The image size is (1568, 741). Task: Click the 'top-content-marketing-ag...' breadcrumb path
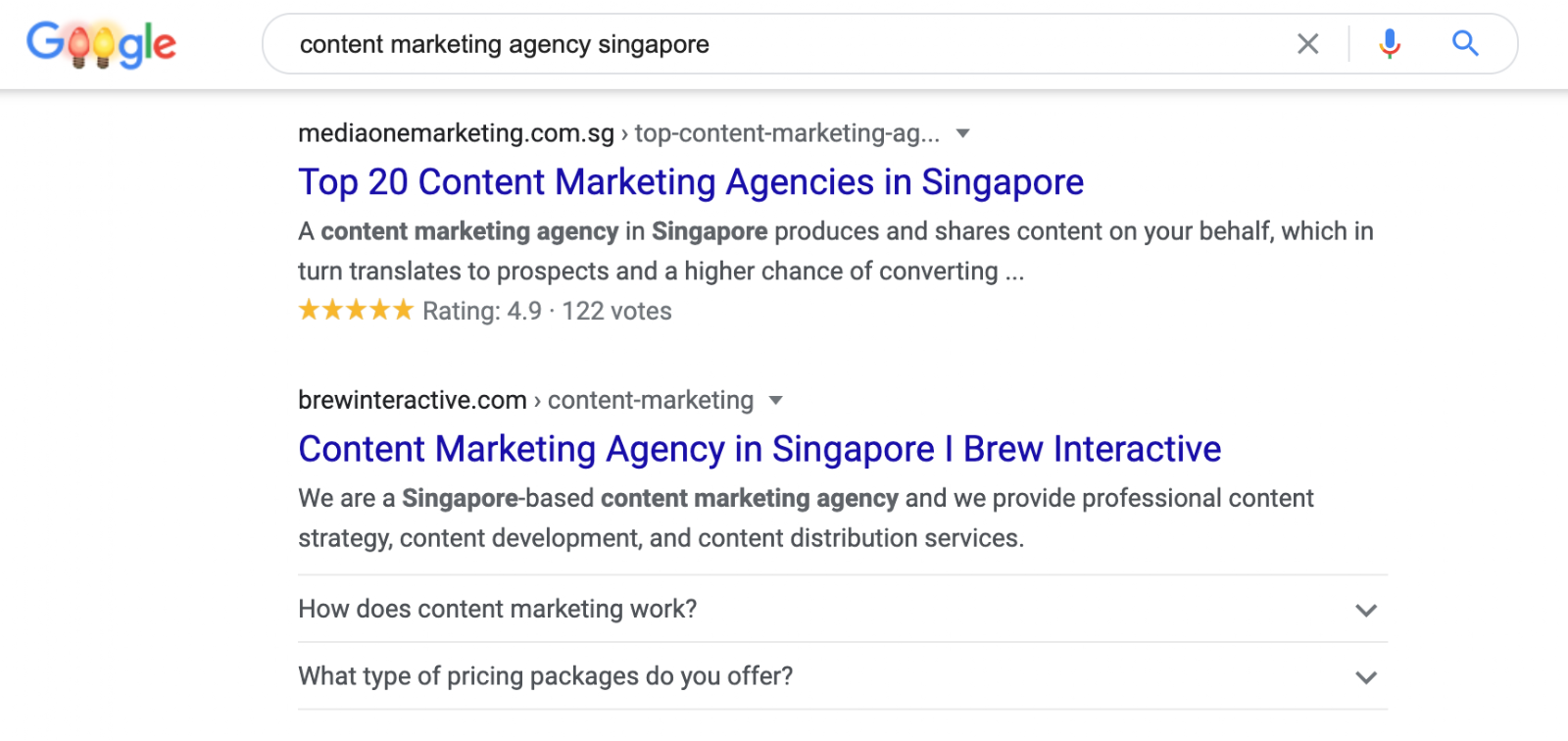coord(787,133)
